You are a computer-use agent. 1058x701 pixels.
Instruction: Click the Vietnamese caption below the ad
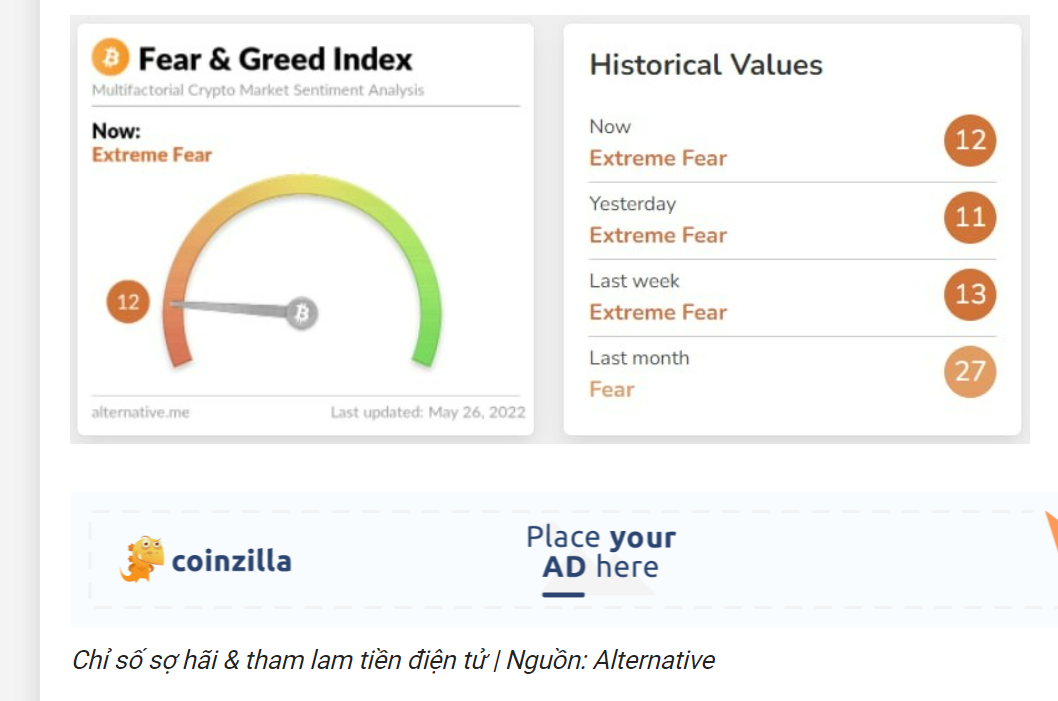(393, 661)
